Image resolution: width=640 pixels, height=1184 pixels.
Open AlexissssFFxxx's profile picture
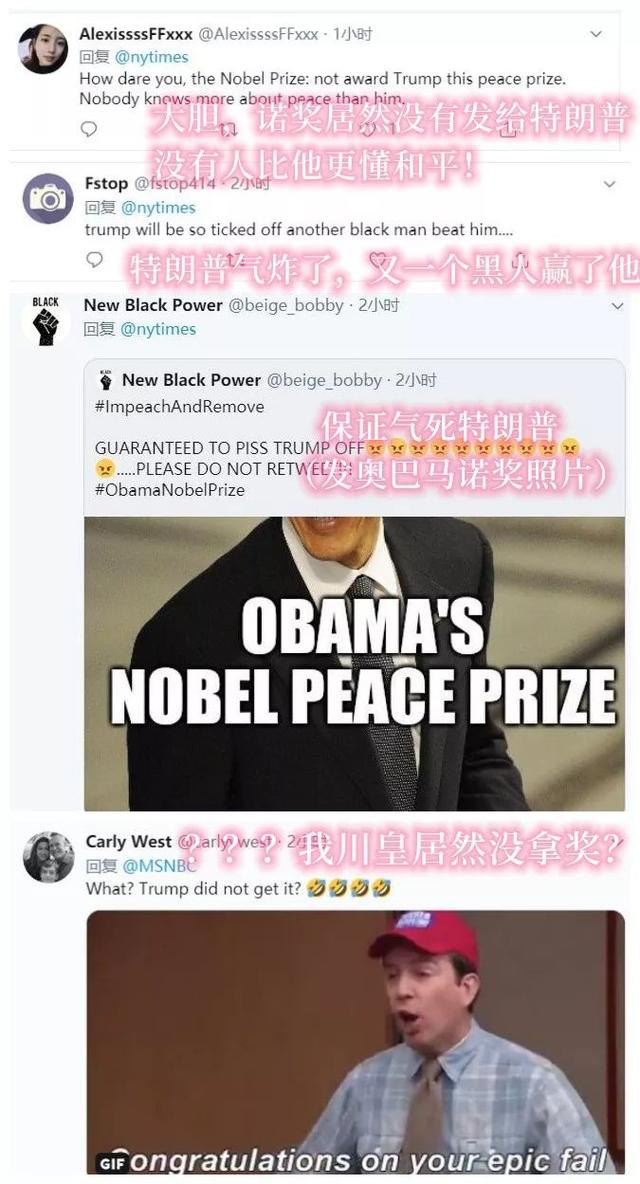pyautogui.click(x=43, y=48)
